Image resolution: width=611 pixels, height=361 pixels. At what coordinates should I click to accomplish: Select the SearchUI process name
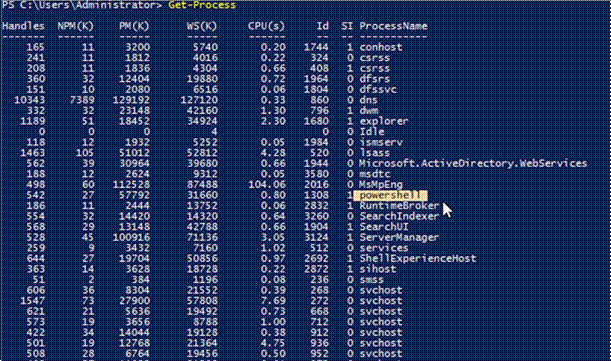[x=384, y=227]
